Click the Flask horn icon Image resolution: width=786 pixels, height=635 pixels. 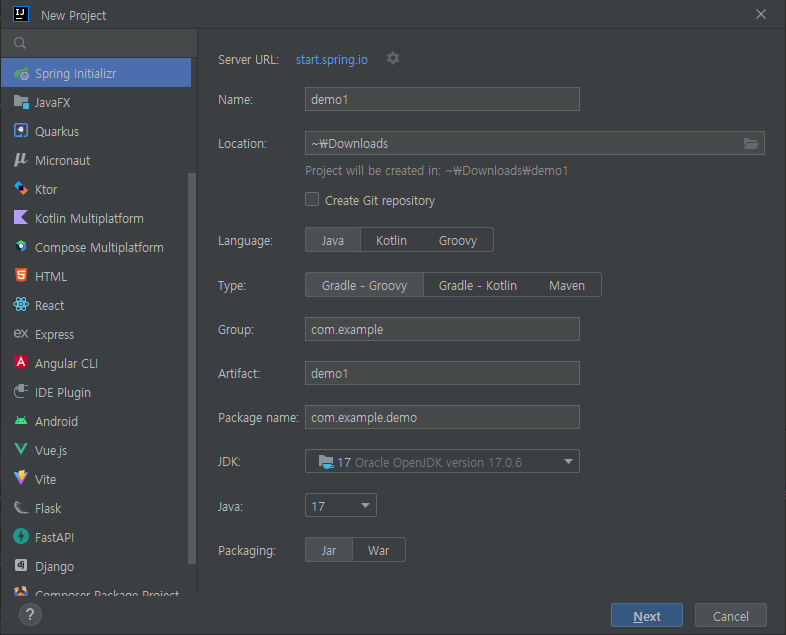(x=21, y=507)
